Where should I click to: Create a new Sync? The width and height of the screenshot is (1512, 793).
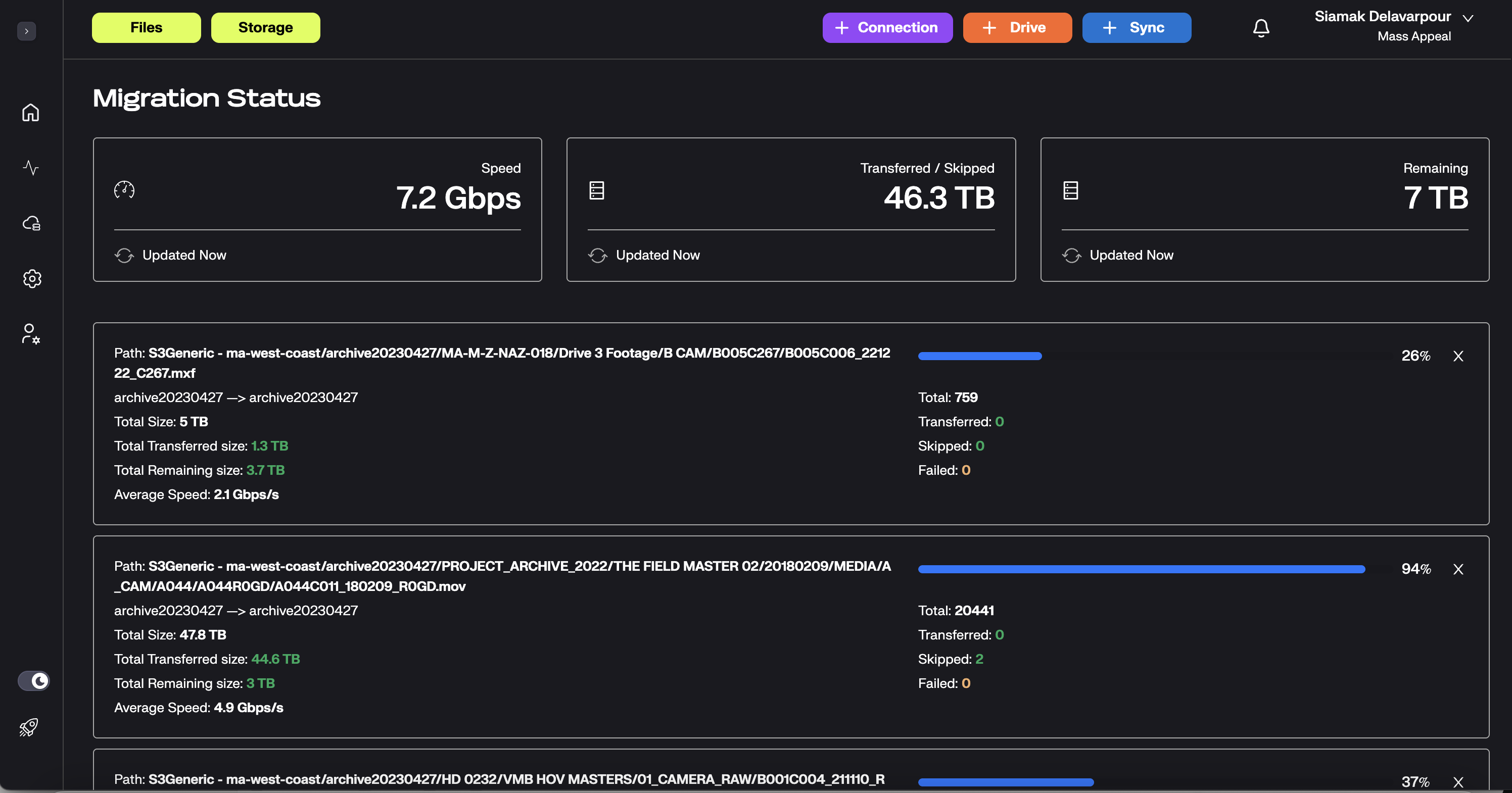[1136, 28]
